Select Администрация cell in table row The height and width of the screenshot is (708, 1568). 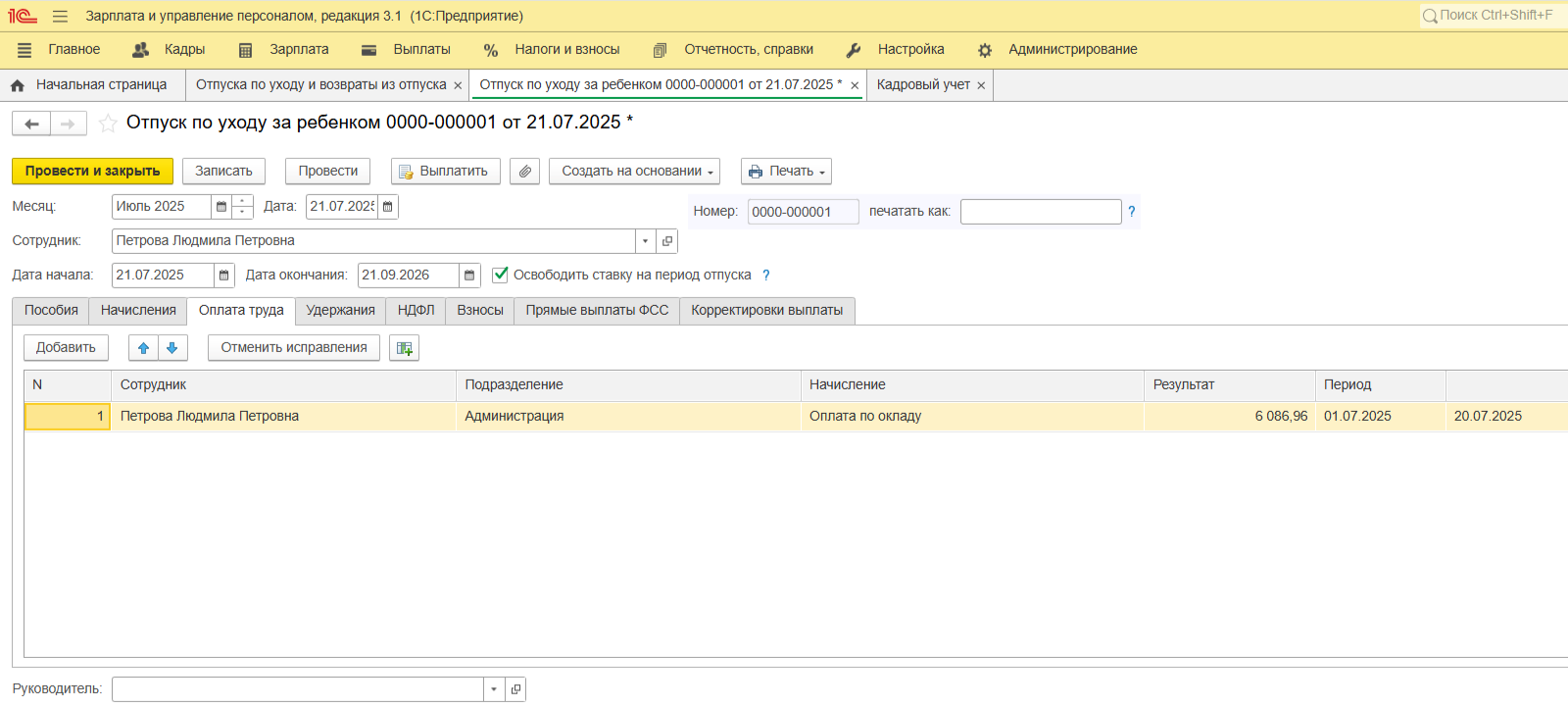coord(628,417)
